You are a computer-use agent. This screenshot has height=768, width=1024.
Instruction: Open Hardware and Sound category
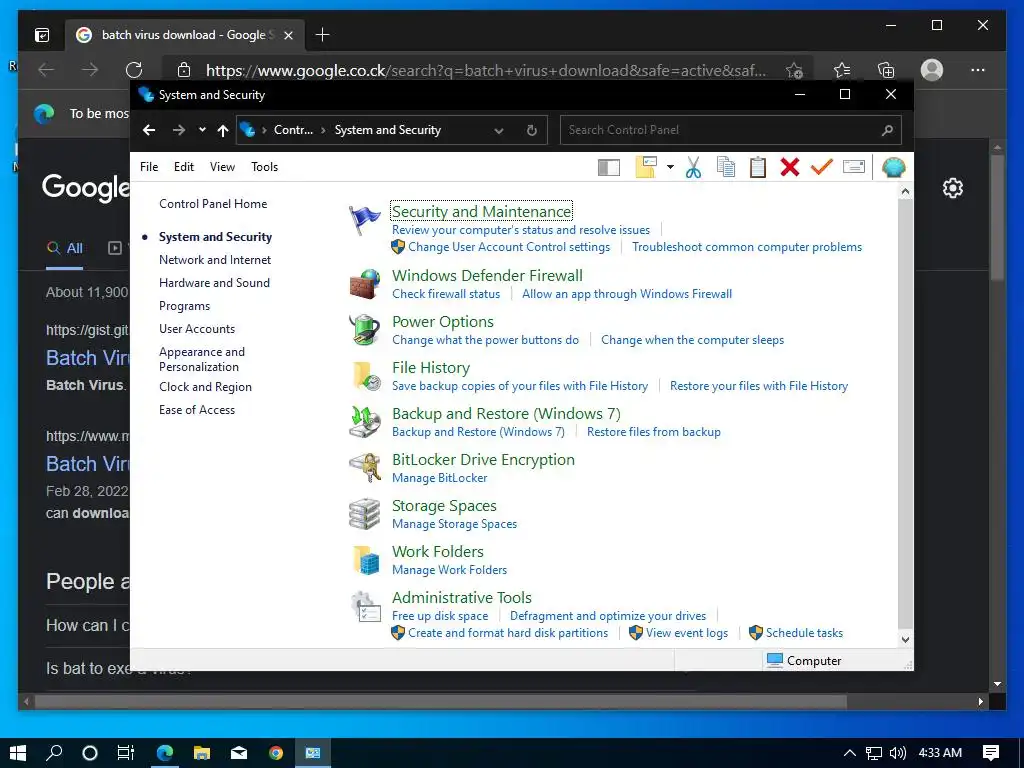click(214, 283)
